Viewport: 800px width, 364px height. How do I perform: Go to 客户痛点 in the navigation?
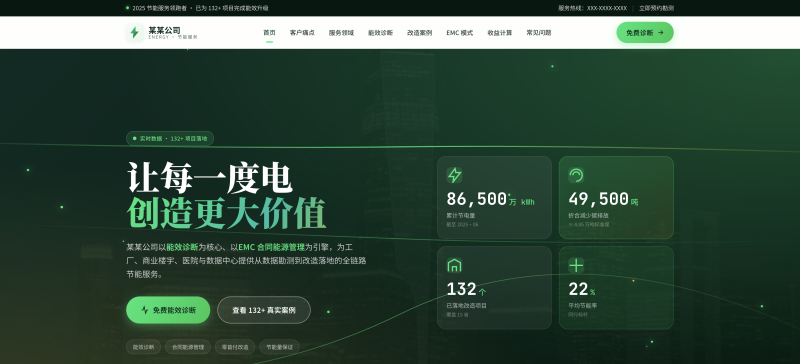(302, 33)
